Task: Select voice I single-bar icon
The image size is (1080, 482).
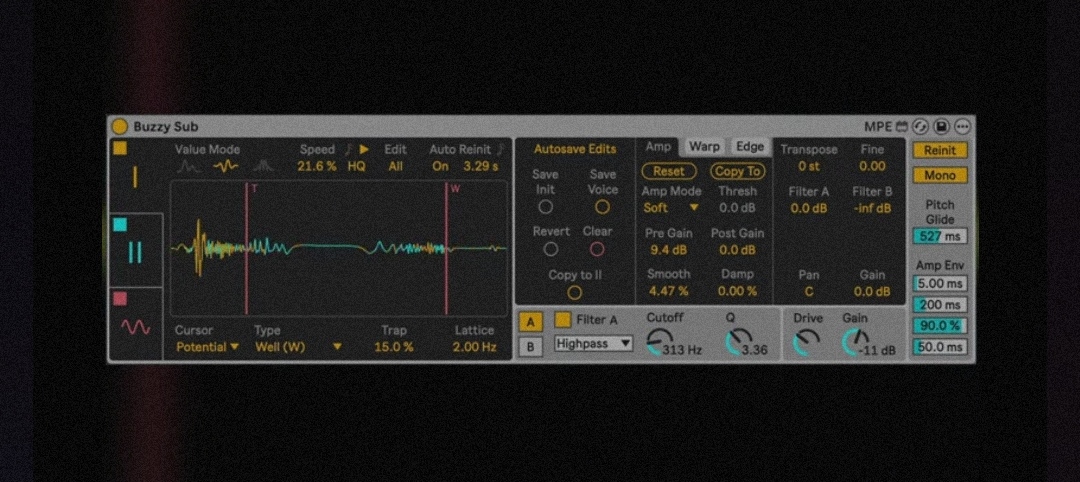Action: pyautogui.click(x=135, y=178)
